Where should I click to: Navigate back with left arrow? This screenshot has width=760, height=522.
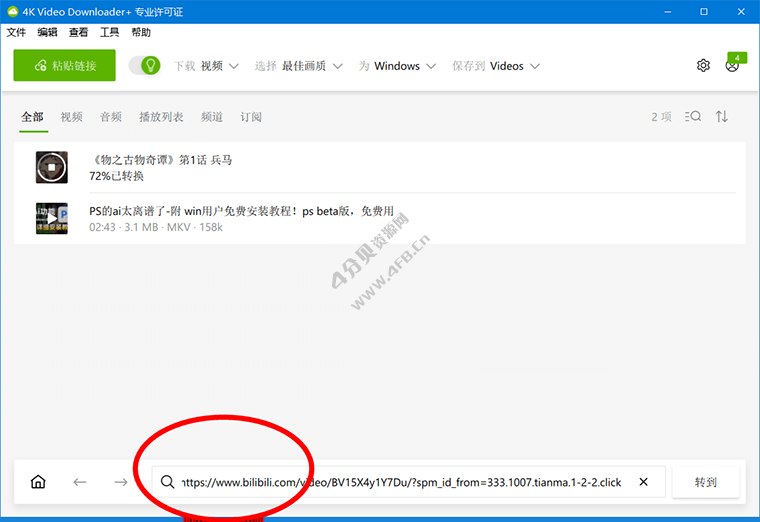80,482
